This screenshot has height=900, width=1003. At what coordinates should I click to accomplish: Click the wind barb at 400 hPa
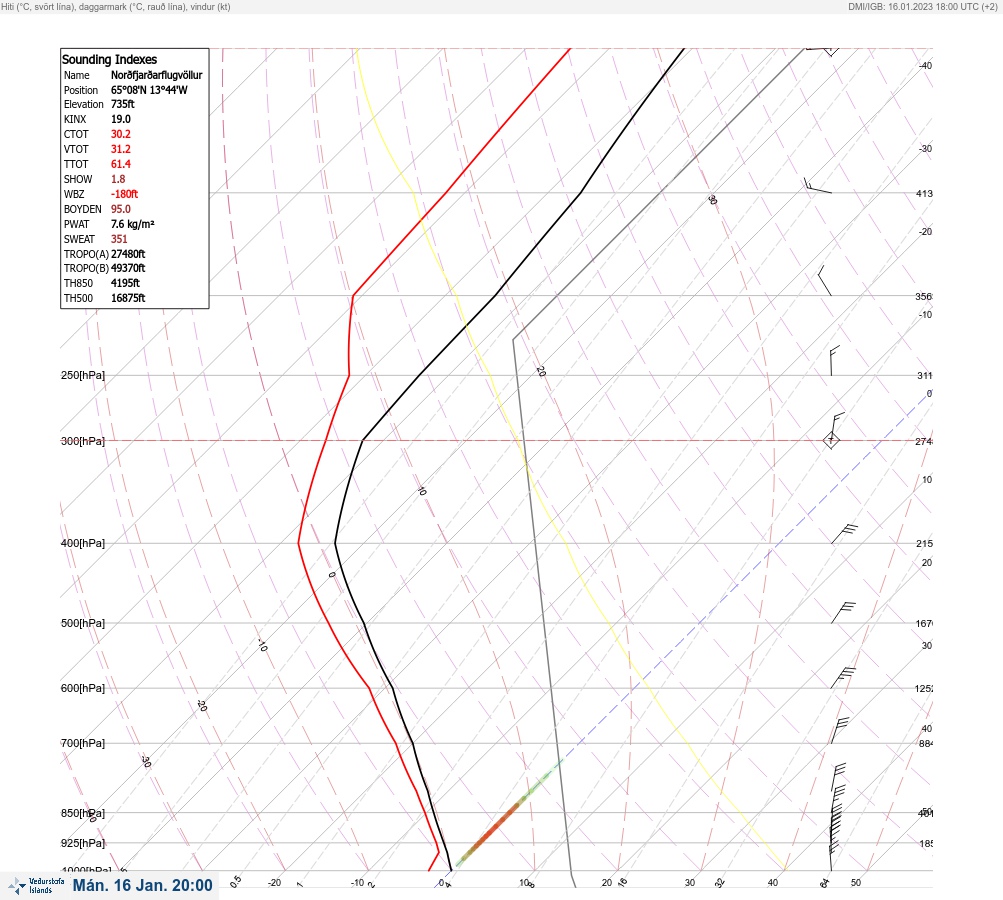click(844, 533)
